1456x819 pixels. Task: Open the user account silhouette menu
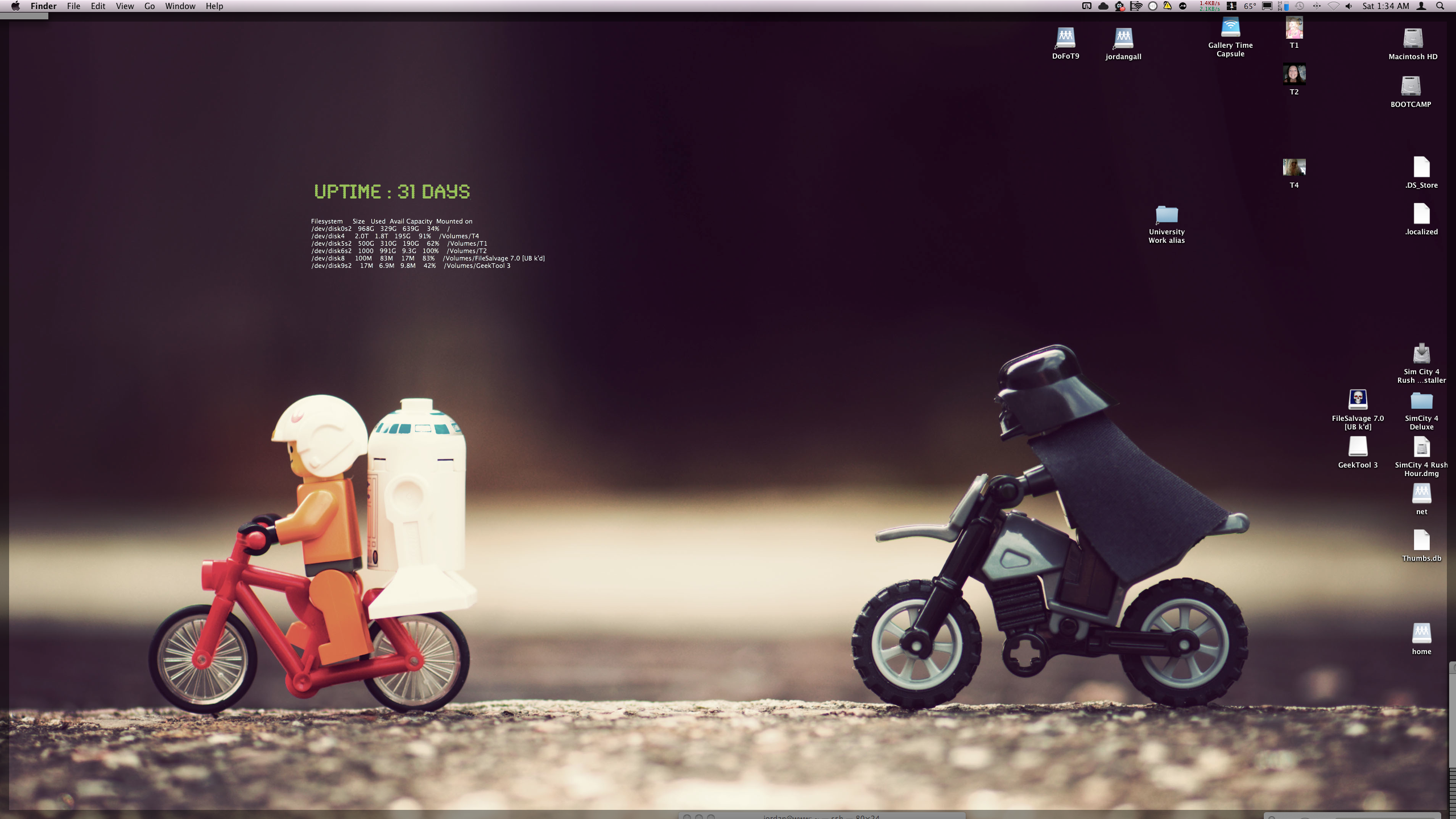pos(1421,6)
